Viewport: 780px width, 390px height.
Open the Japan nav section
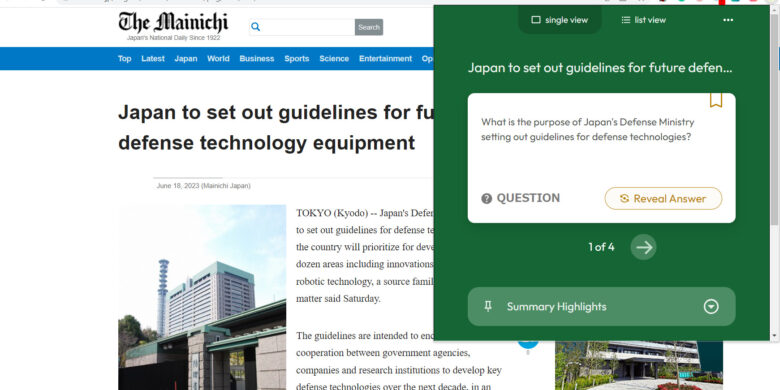click(x=186, y=59)
